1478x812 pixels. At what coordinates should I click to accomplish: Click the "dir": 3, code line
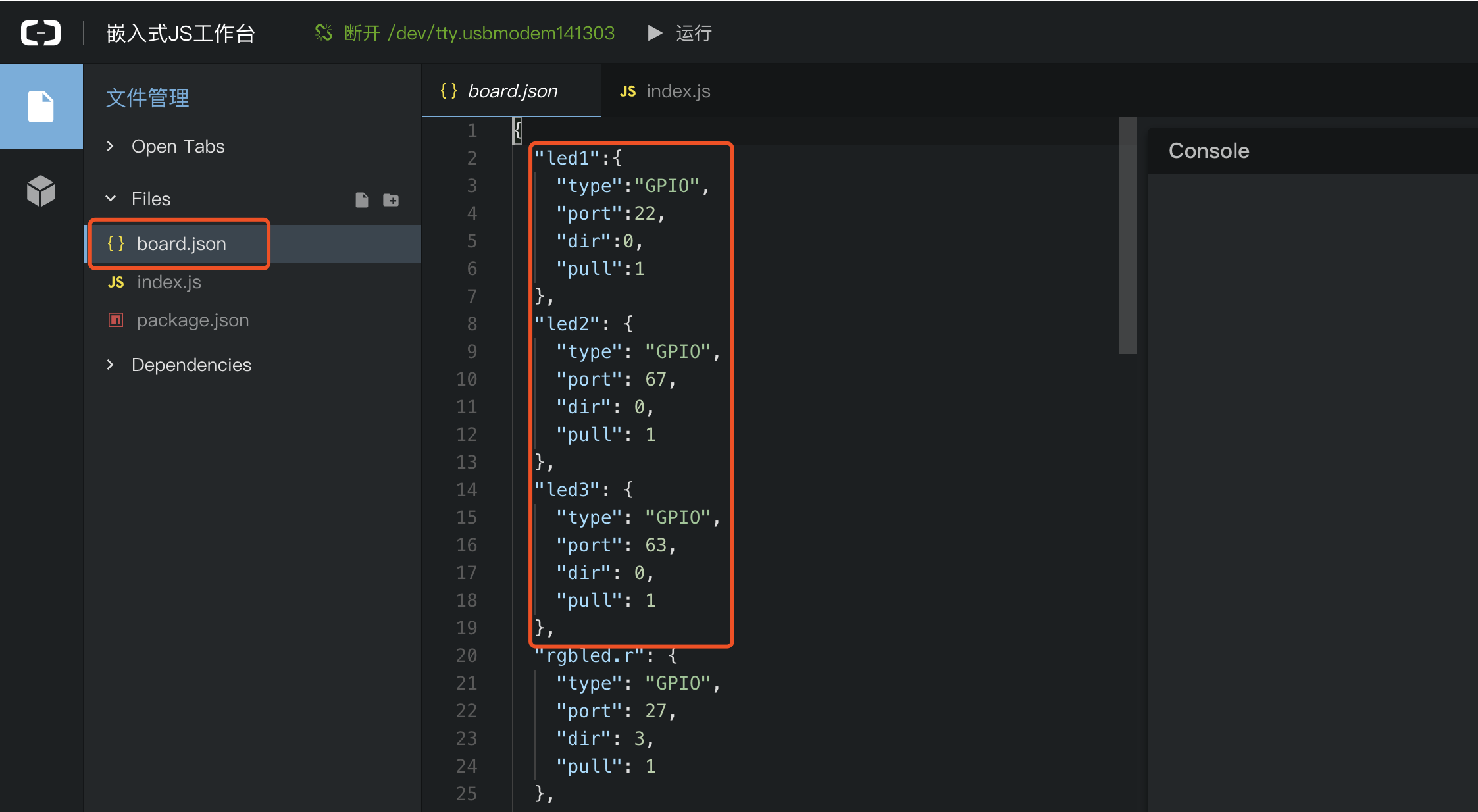605,738
